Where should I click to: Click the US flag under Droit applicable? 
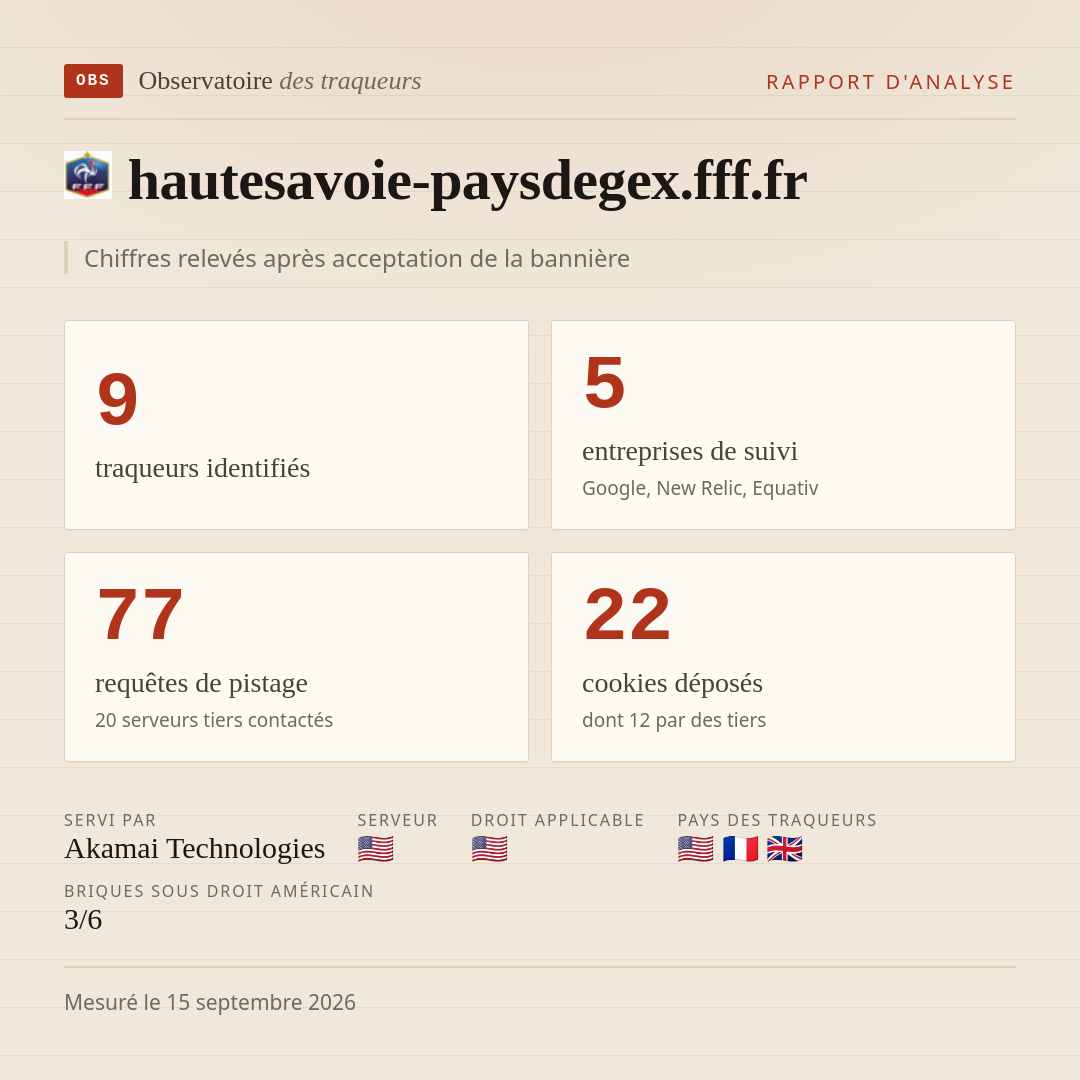click(490, 849)
